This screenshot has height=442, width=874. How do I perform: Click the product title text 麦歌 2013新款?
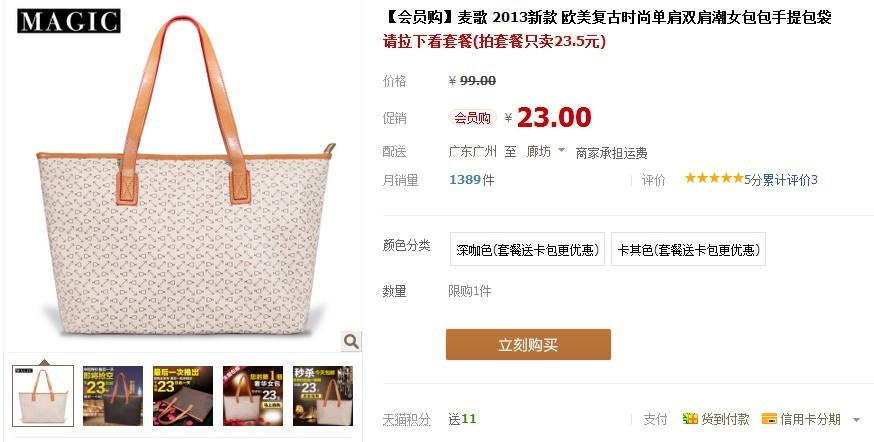(x=508, y=17)
